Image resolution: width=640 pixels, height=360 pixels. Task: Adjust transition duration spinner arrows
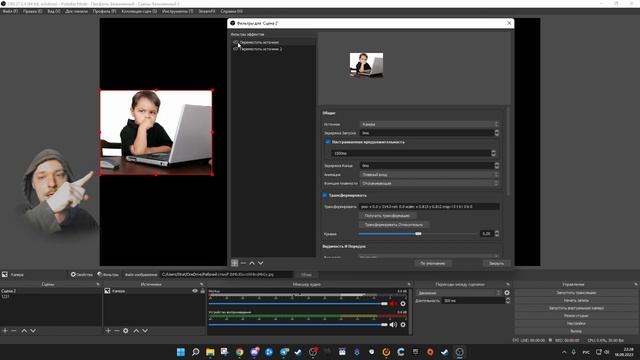click(x=508, y=300)
